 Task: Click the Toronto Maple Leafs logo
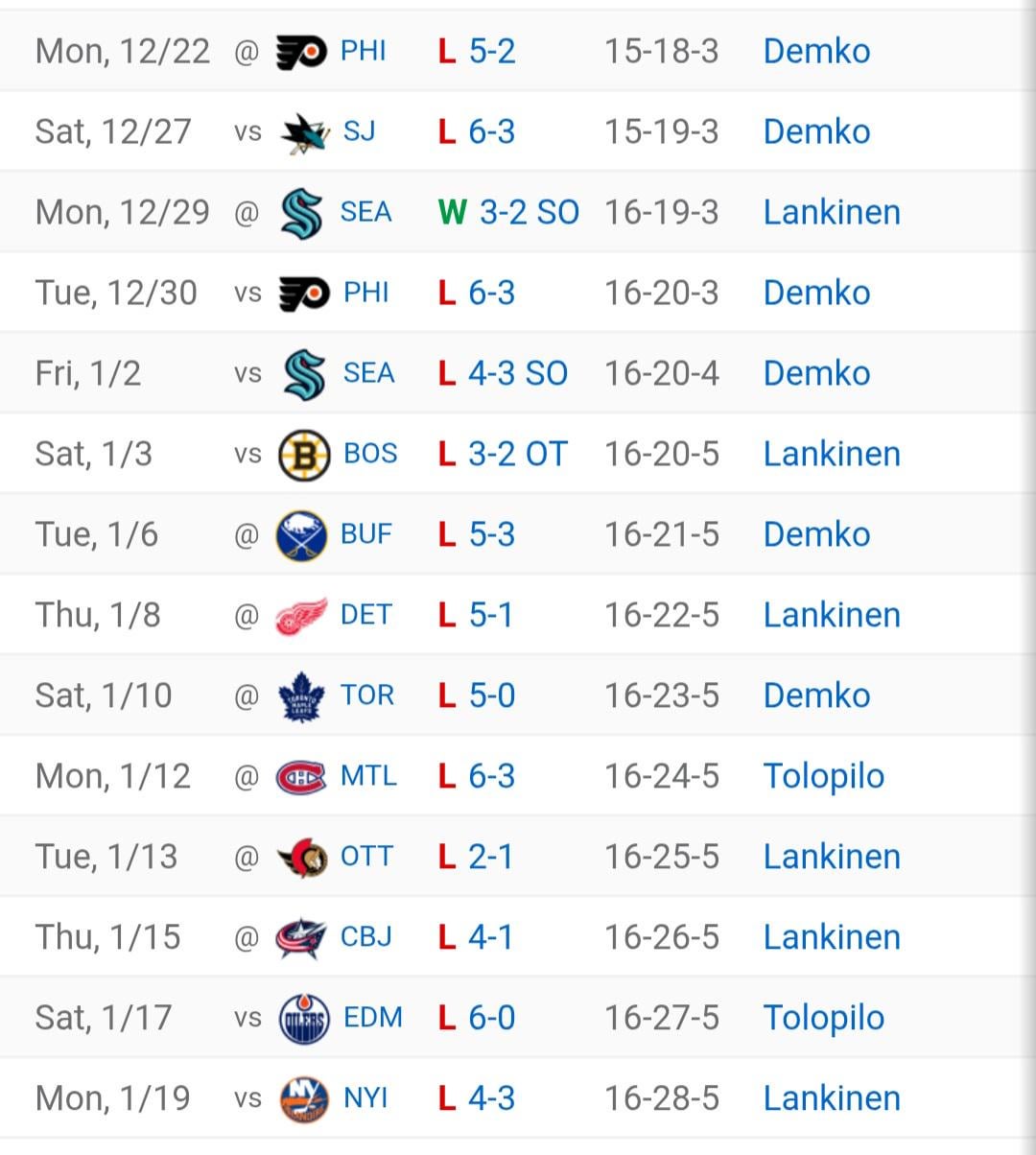[x=301, y=696]
